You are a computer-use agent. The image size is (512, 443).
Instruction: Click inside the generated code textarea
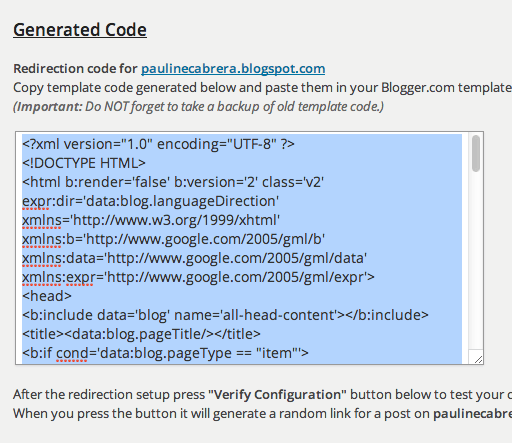coord(249,248)
